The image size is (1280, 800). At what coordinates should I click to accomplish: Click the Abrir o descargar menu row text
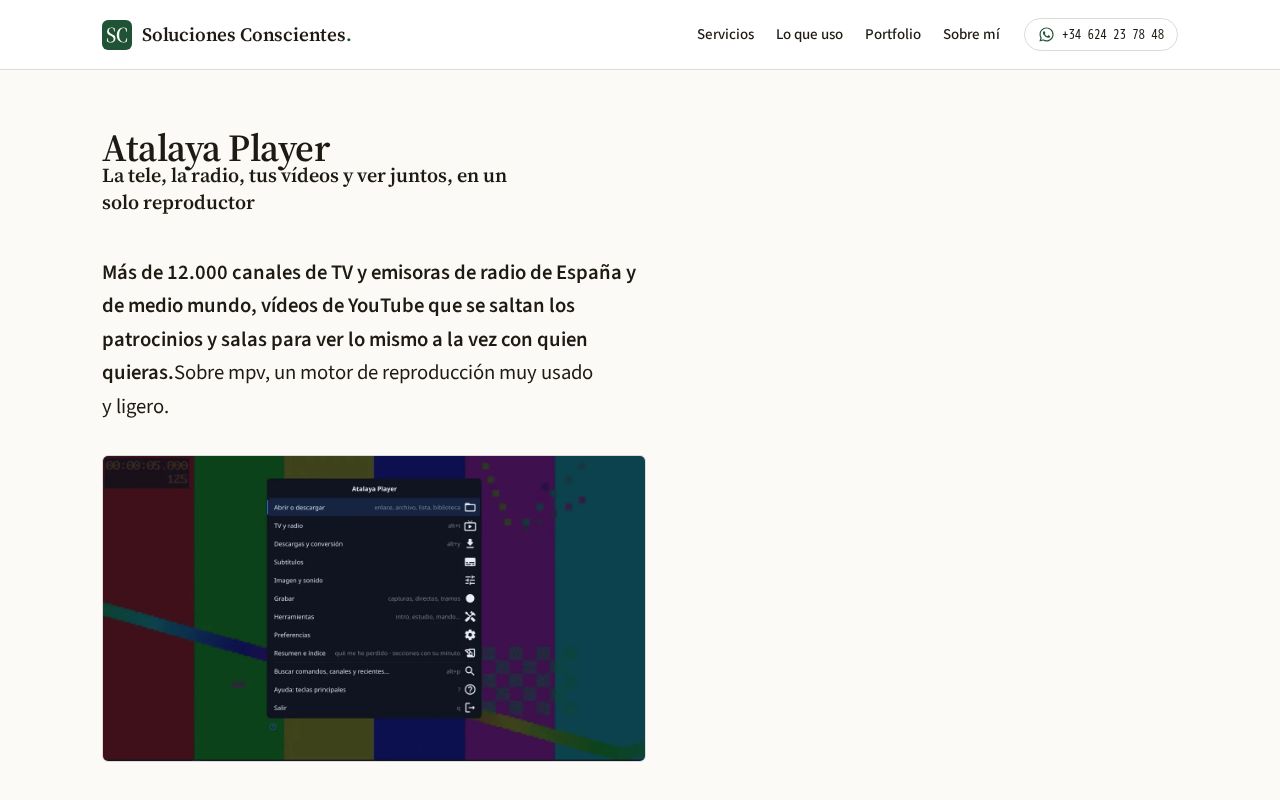pyautogui.click(x=299, y=508)
